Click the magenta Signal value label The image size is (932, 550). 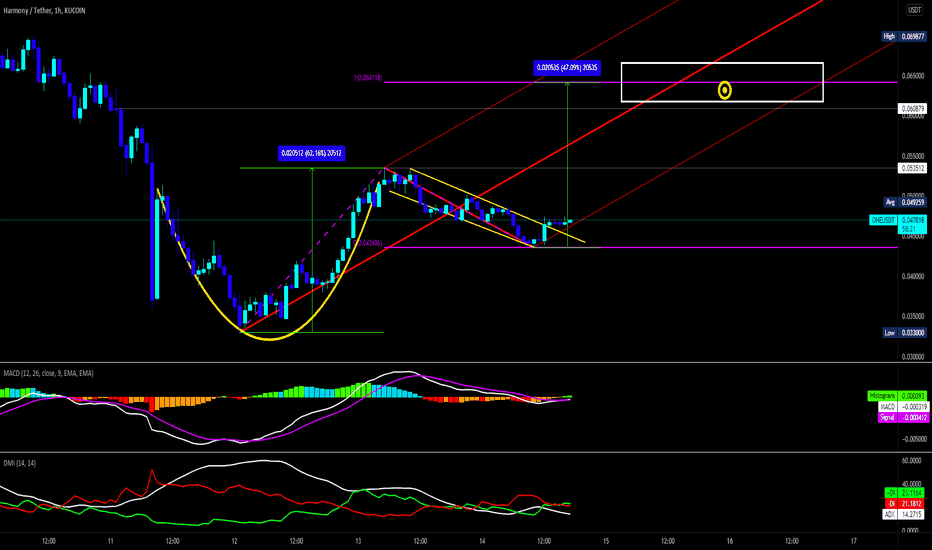[x=902, y=417]
